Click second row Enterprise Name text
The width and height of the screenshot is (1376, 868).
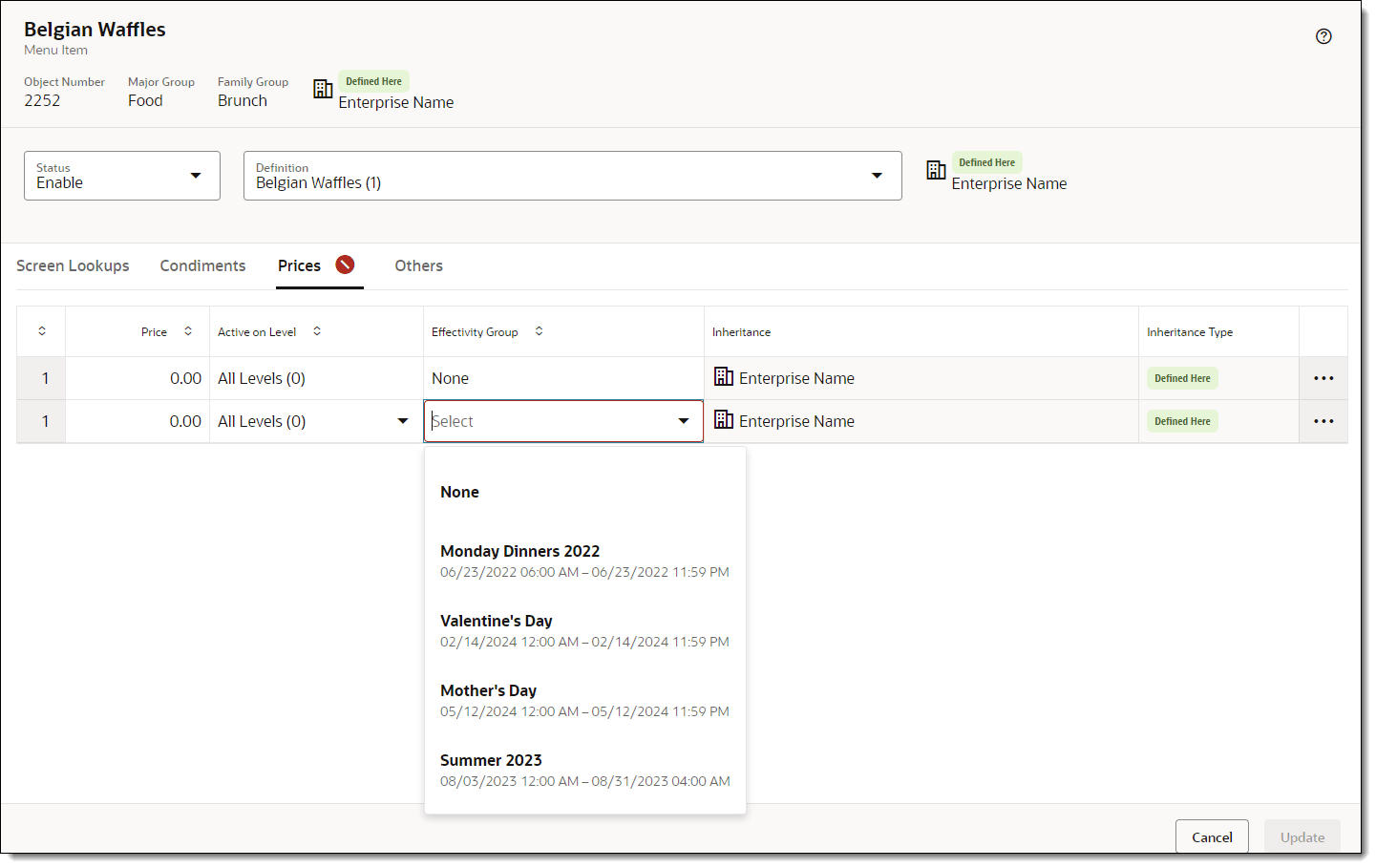[796, 421]
